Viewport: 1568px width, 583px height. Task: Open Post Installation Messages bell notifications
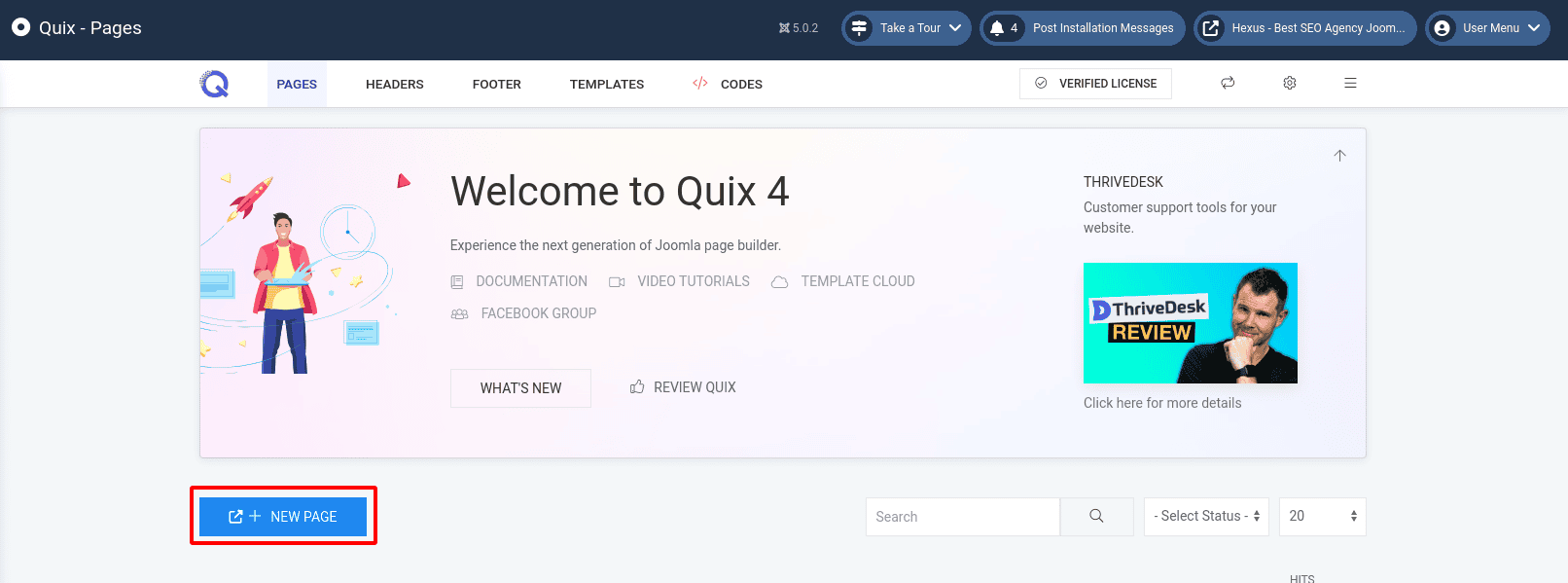[1082, 28]
